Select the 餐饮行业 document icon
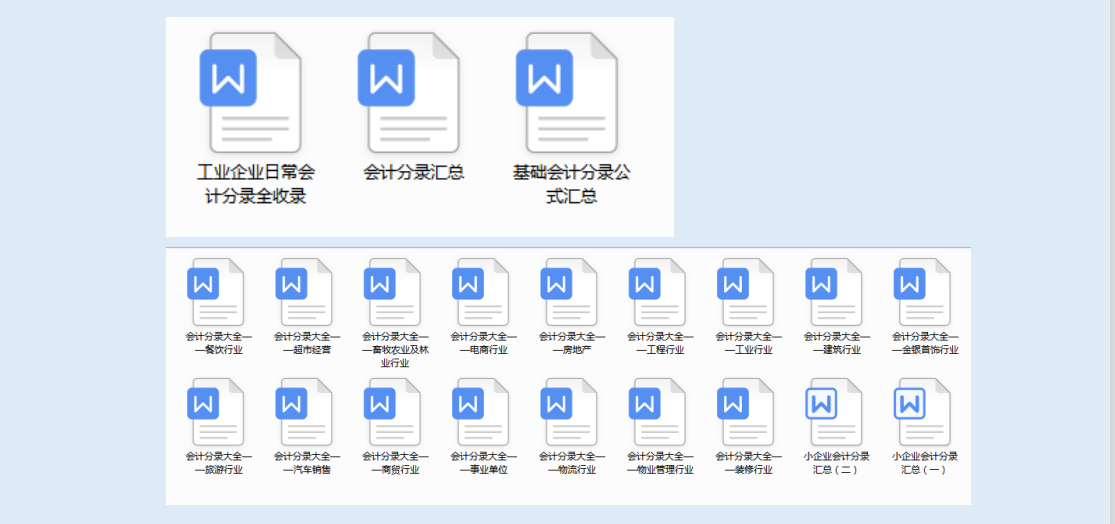 point(216,292)
